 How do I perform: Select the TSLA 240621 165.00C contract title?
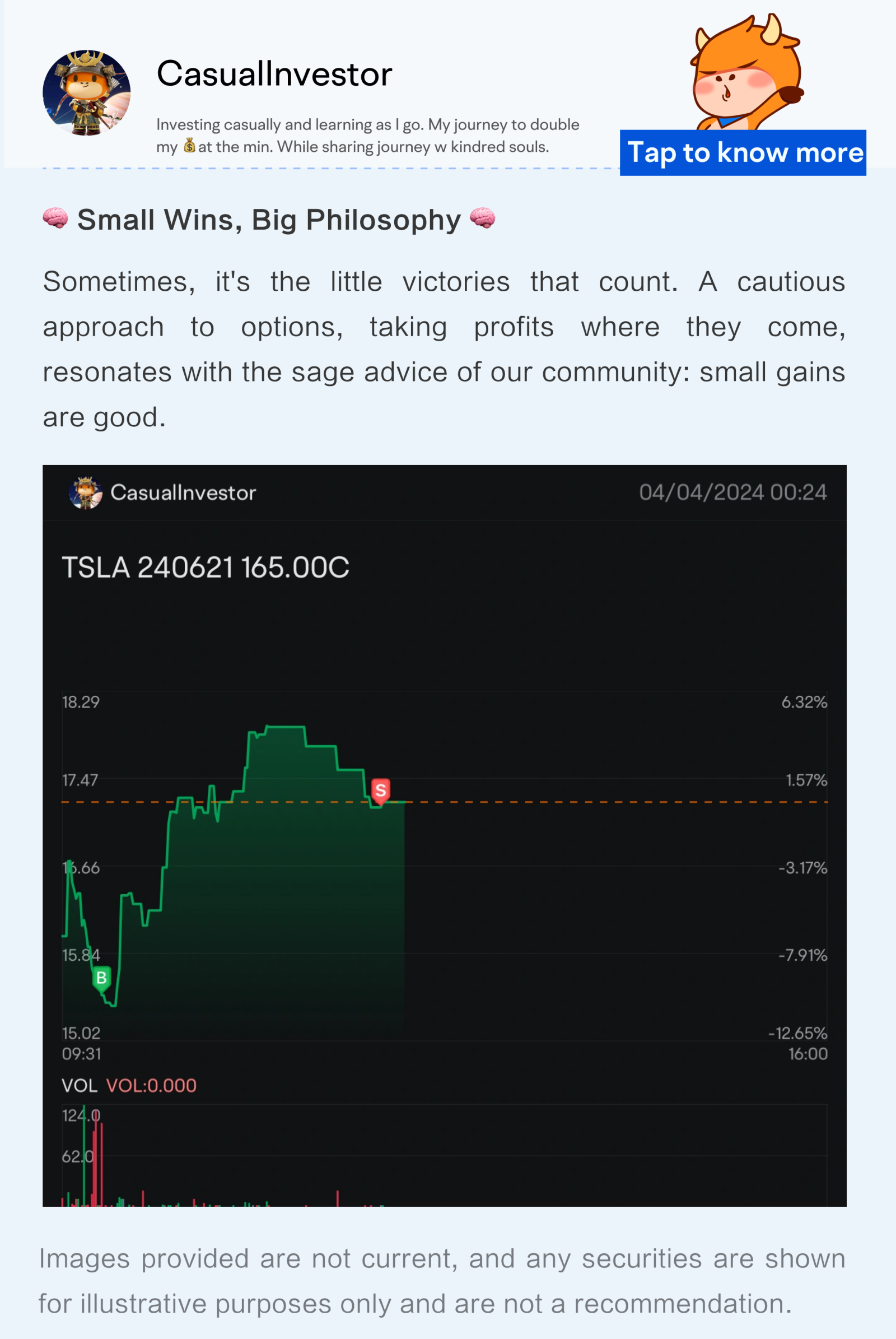(205, 568)
